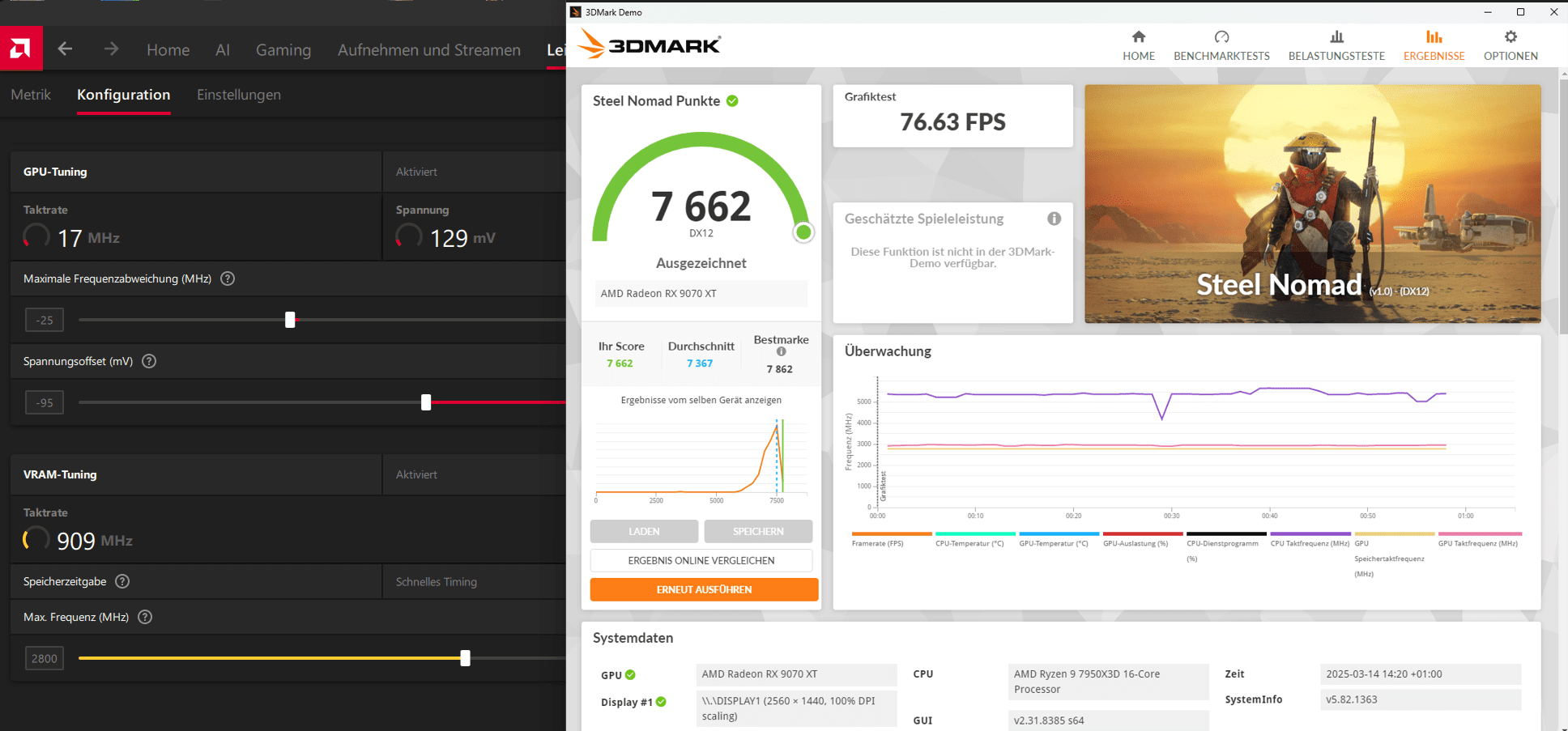The height and width of the screenshot is (731, 1568).
Task: Toggle CPU-Temperatur legend entry
Action: tap(975, 540)
